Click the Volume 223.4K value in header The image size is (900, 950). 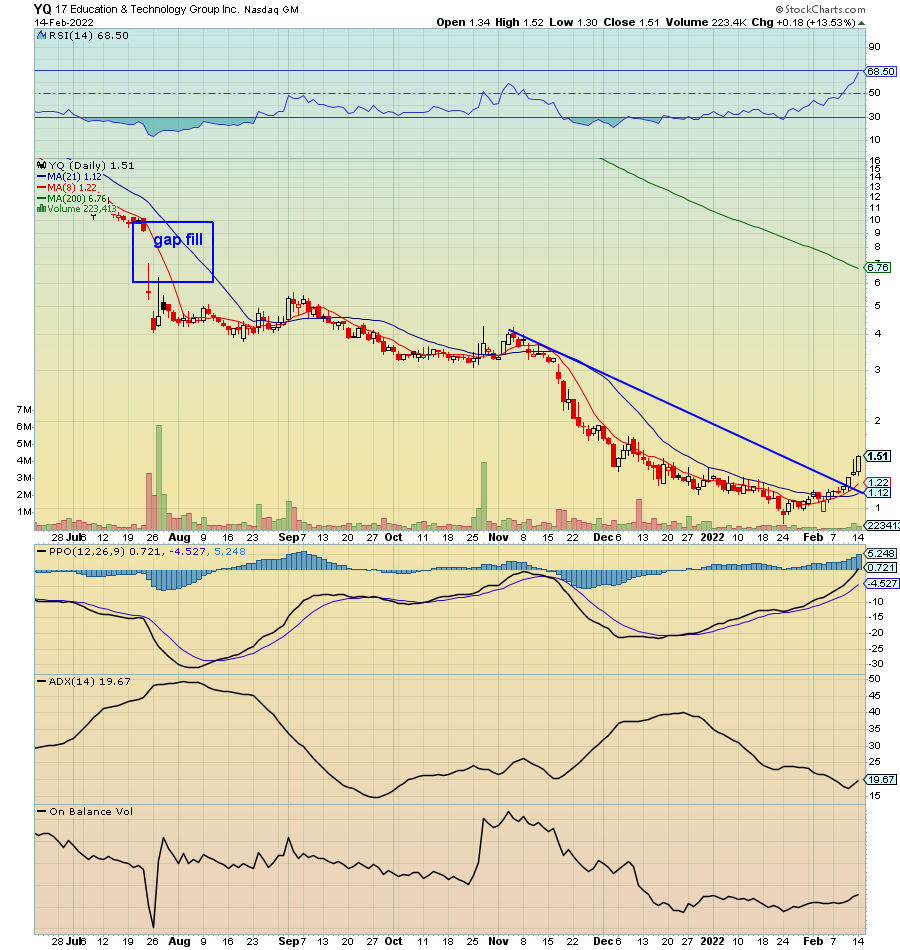(x=706, y=22)
